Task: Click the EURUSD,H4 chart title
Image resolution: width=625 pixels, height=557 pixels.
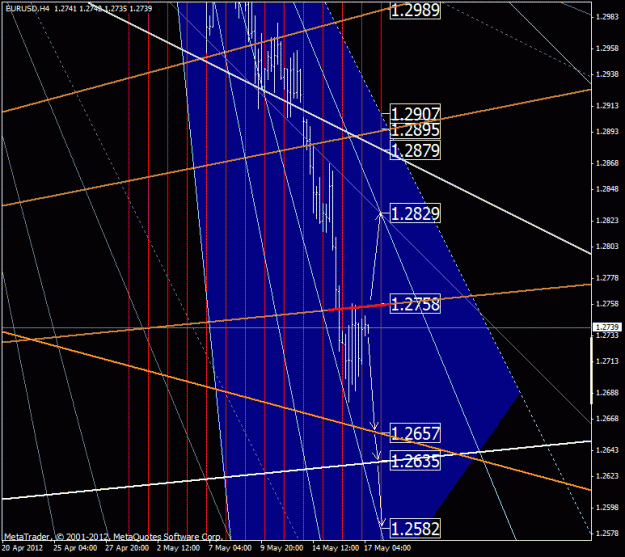Action: pyautogui.click(x=27, y=8)
